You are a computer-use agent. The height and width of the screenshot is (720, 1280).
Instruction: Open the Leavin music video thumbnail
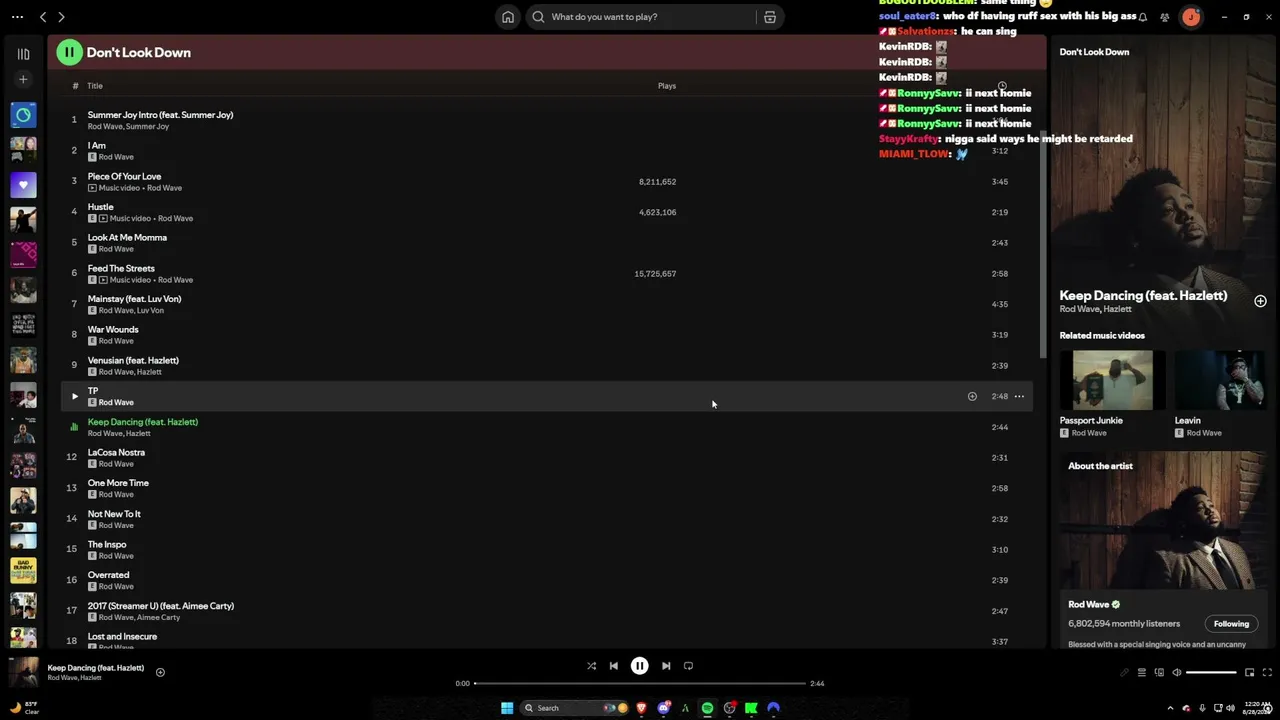(1220, 380)
